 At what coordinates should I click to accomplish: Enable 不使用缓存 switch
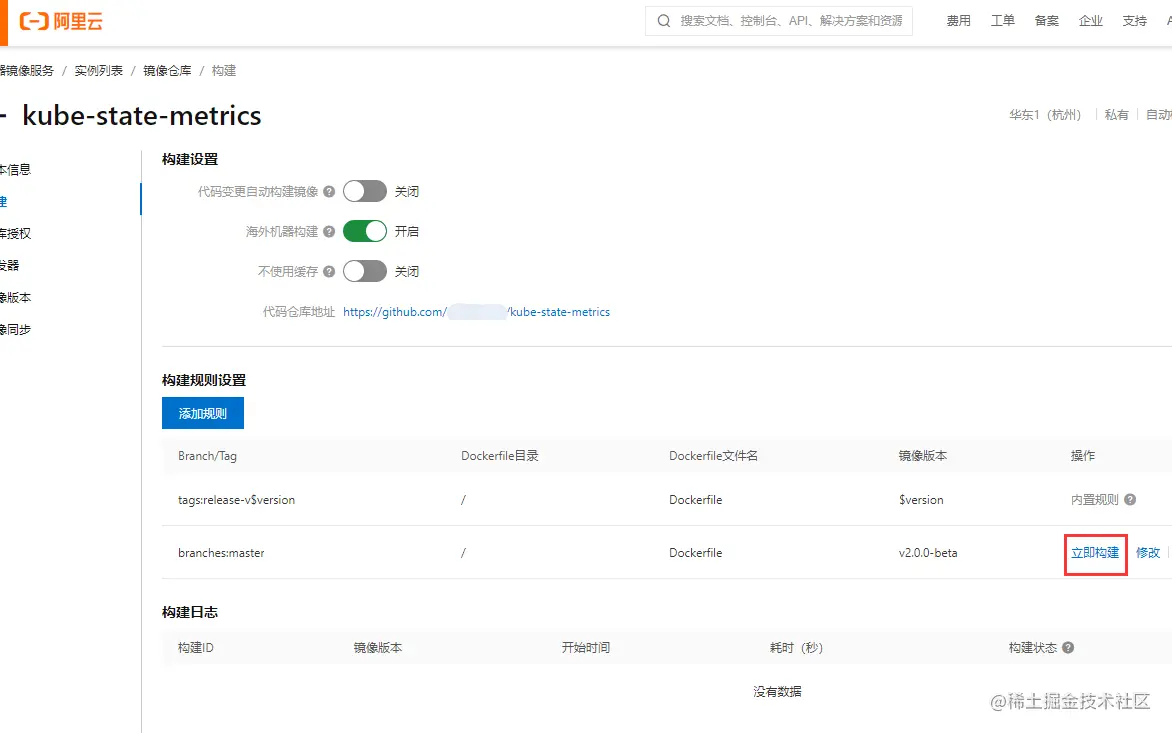pos(365,271)
